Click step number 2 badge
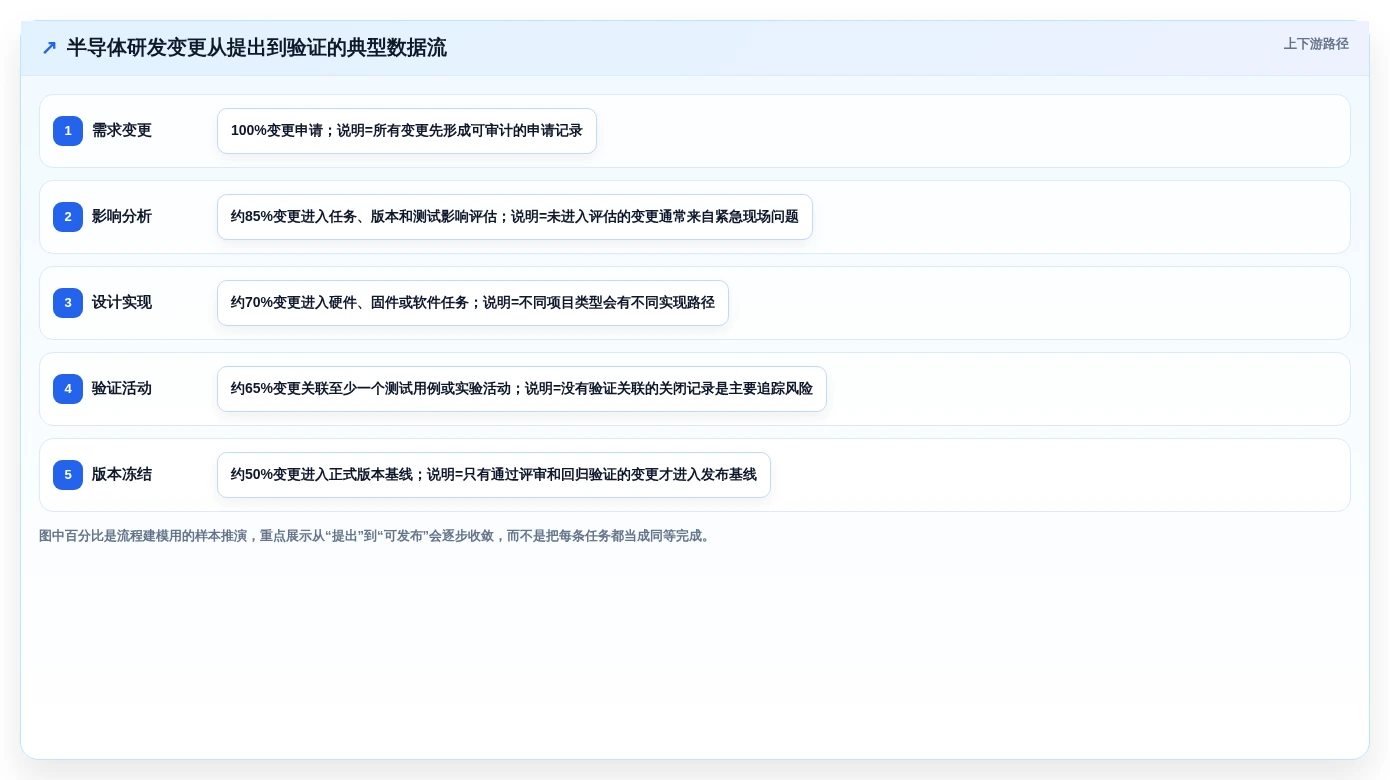The height and width of the screenshot is (780, 1390). (x=68, y=217)
